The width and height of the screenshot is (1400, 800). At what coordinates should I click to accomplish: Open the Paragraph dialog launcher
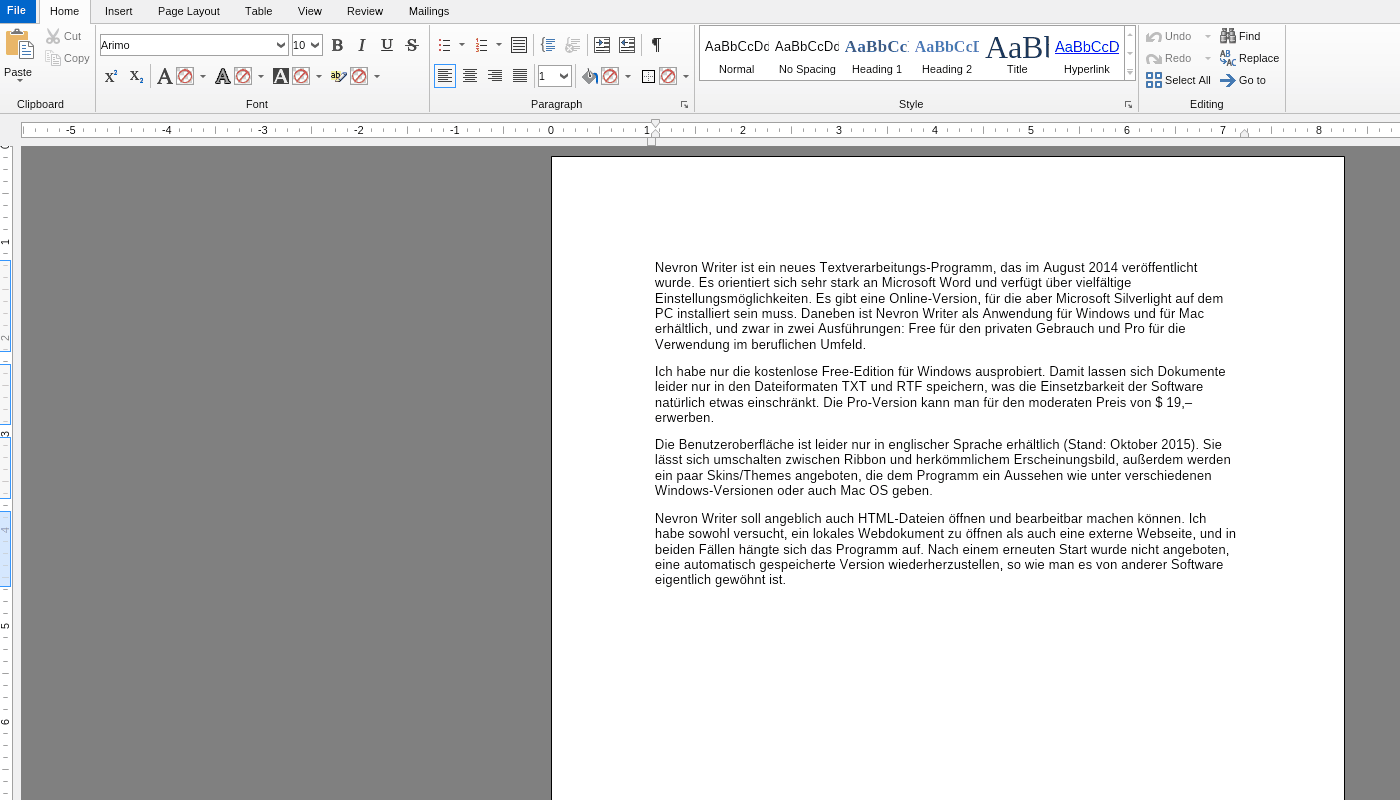coord(685,104)
